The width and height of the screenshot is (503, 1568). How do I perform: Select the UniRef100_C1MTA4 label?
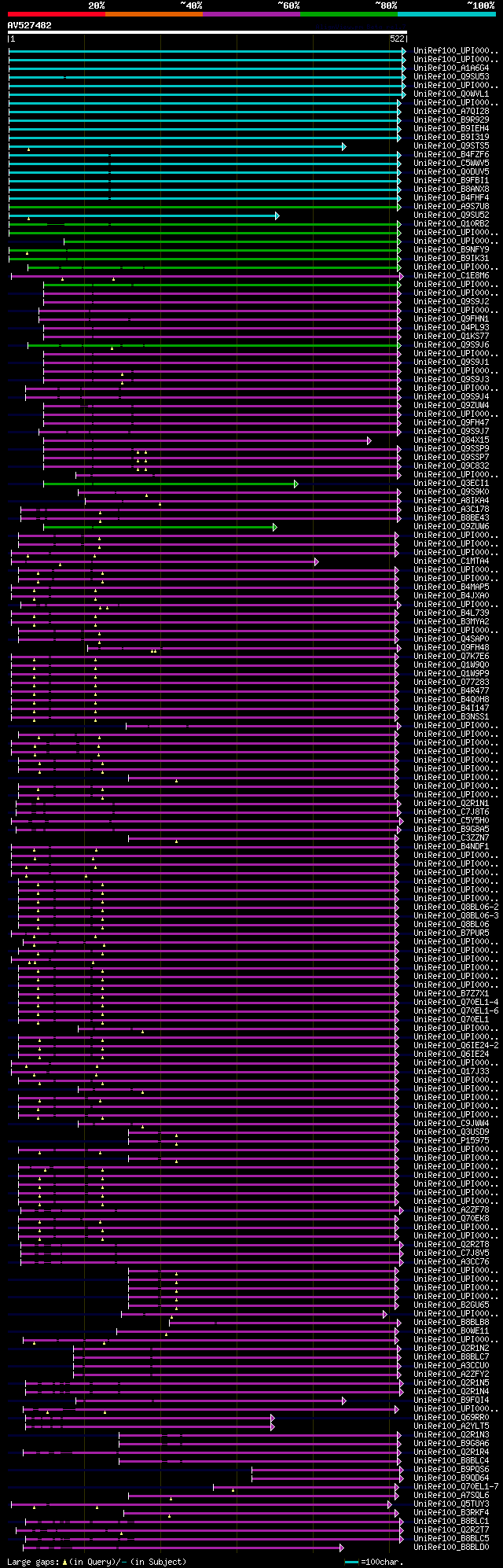point(451,561)
